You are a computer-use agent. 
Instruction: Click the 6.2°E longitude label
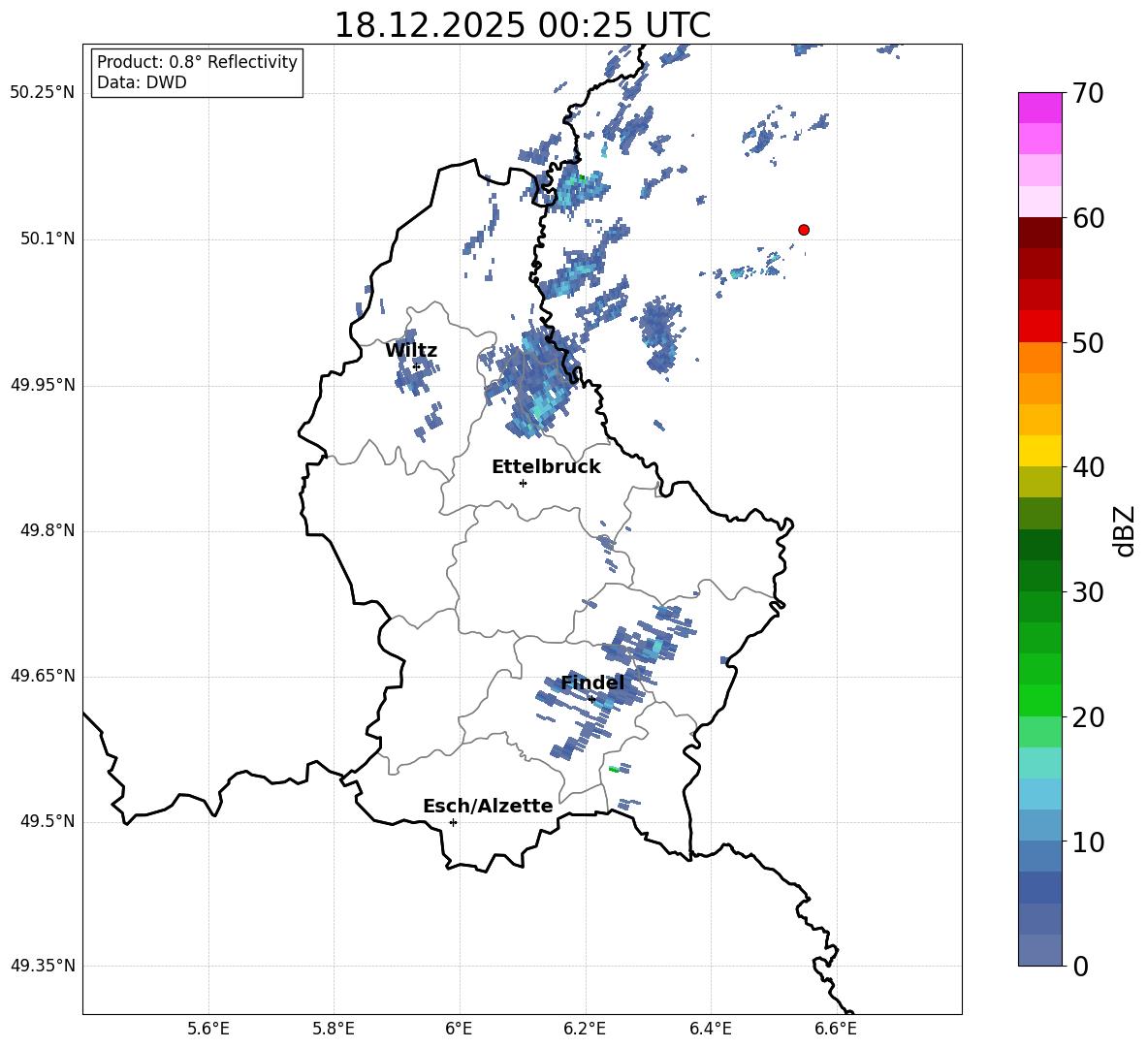(x=585, y=1029)
